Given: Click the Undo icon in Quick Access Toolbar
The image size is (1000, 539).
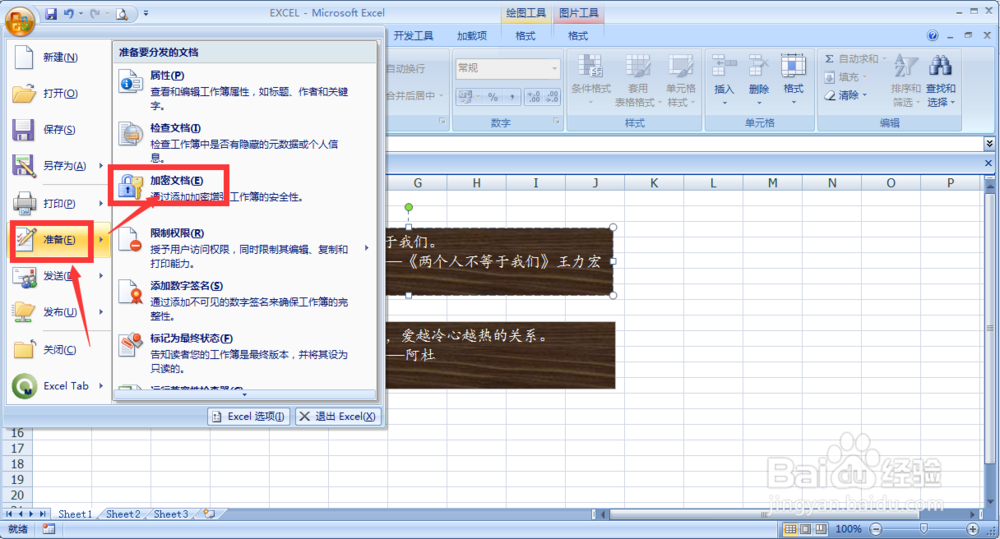Looking at the screenshot, I should 69,13.
